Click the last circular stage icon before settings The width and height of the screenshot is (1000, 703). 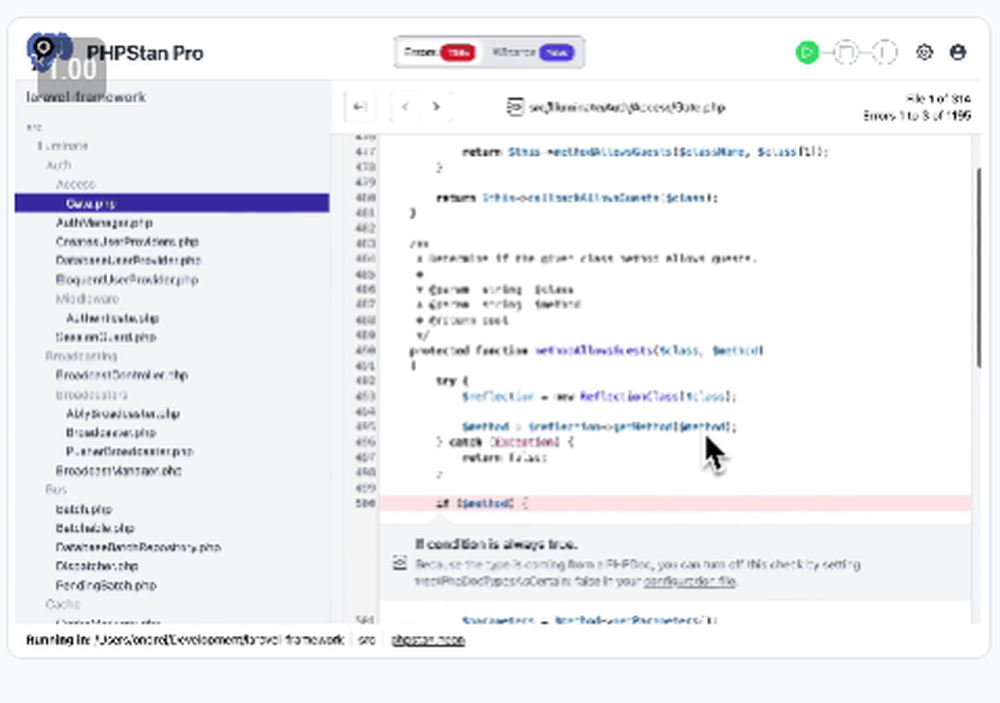coord(884,52)
